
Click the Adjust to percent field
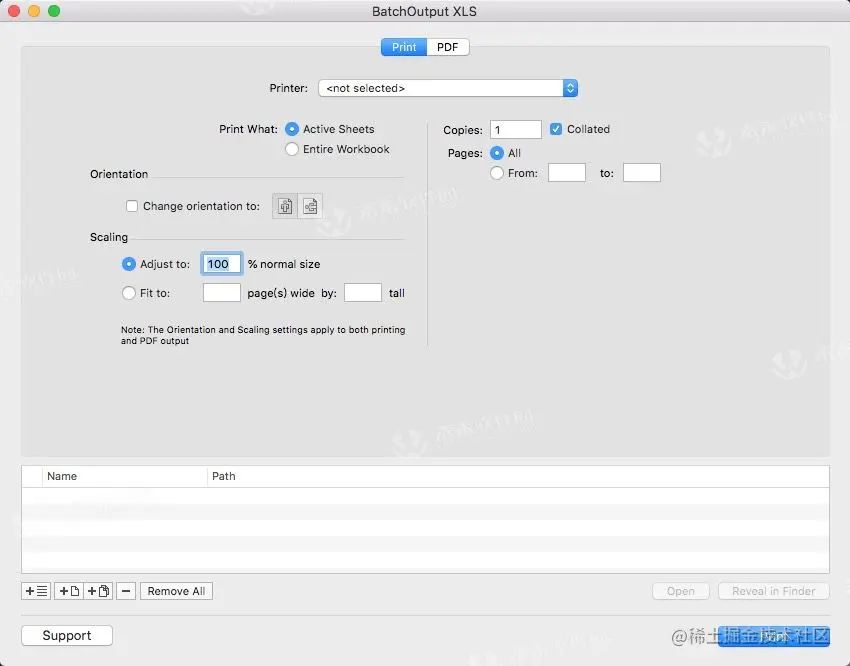(222, 264)
